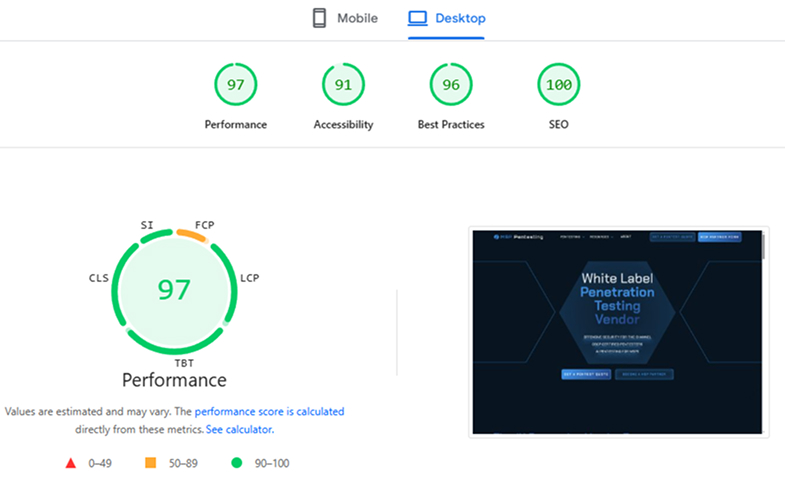Screen dimensions: 785x486
Task: Open the 'See calculator' link
Action: (x=239, y=429)
